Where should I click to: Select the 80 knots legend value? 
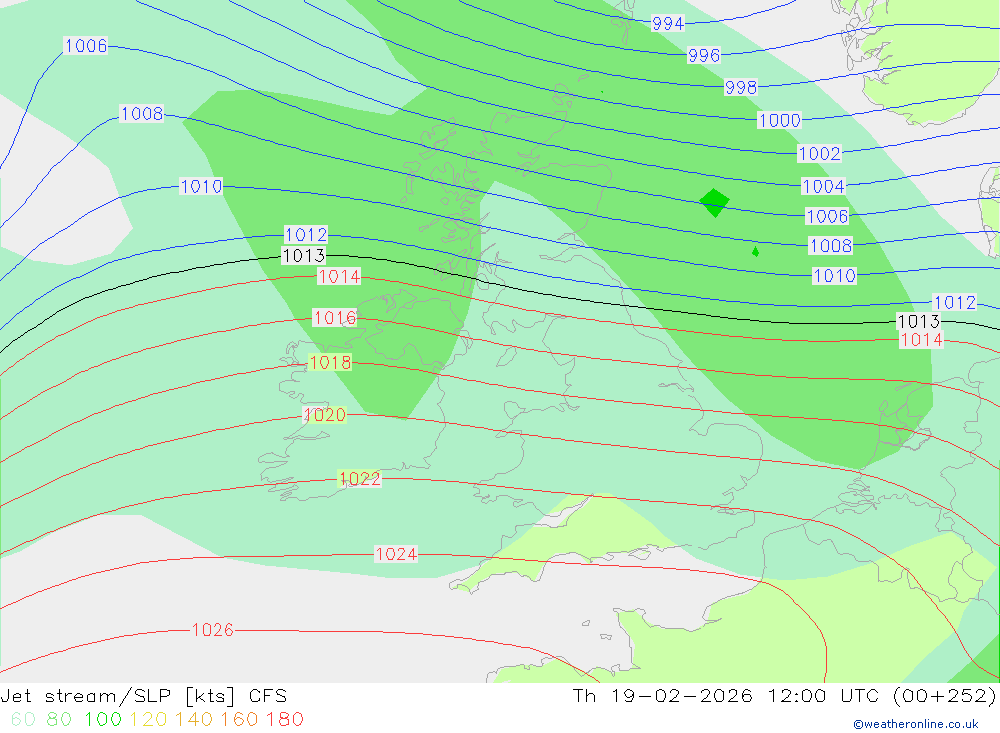pos(59,720)
